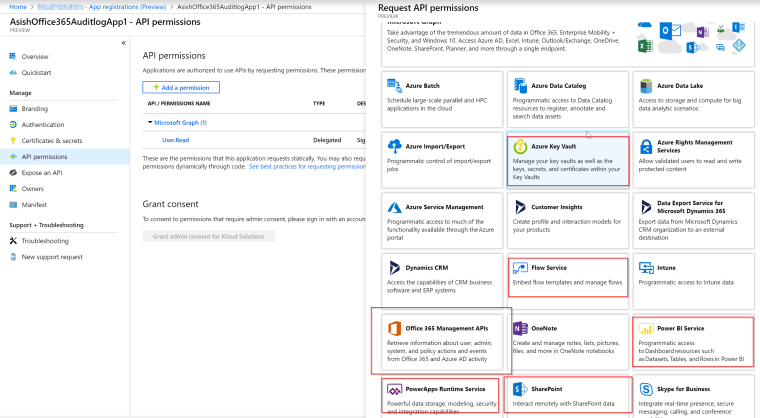
Task: Open best practices for requesting permissions link
Action: pyautogui.click(x=307, y=166)
